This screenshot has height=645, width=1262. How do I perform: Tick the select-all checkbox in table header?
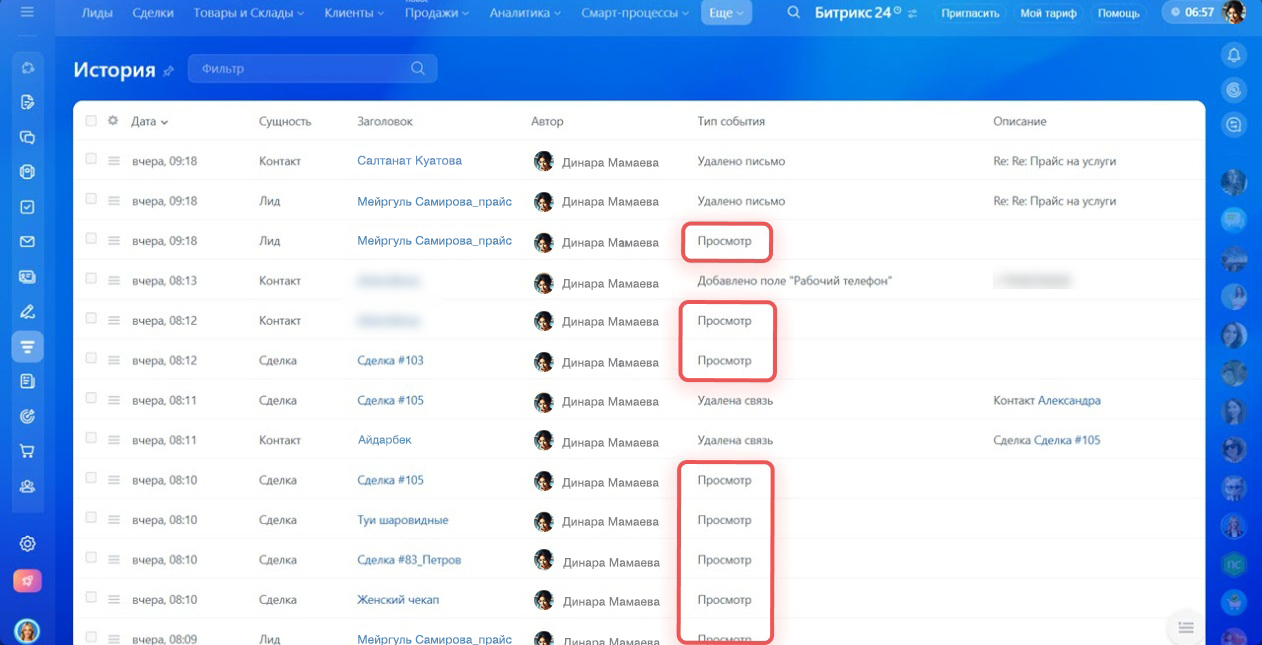(x=91, y=121)
